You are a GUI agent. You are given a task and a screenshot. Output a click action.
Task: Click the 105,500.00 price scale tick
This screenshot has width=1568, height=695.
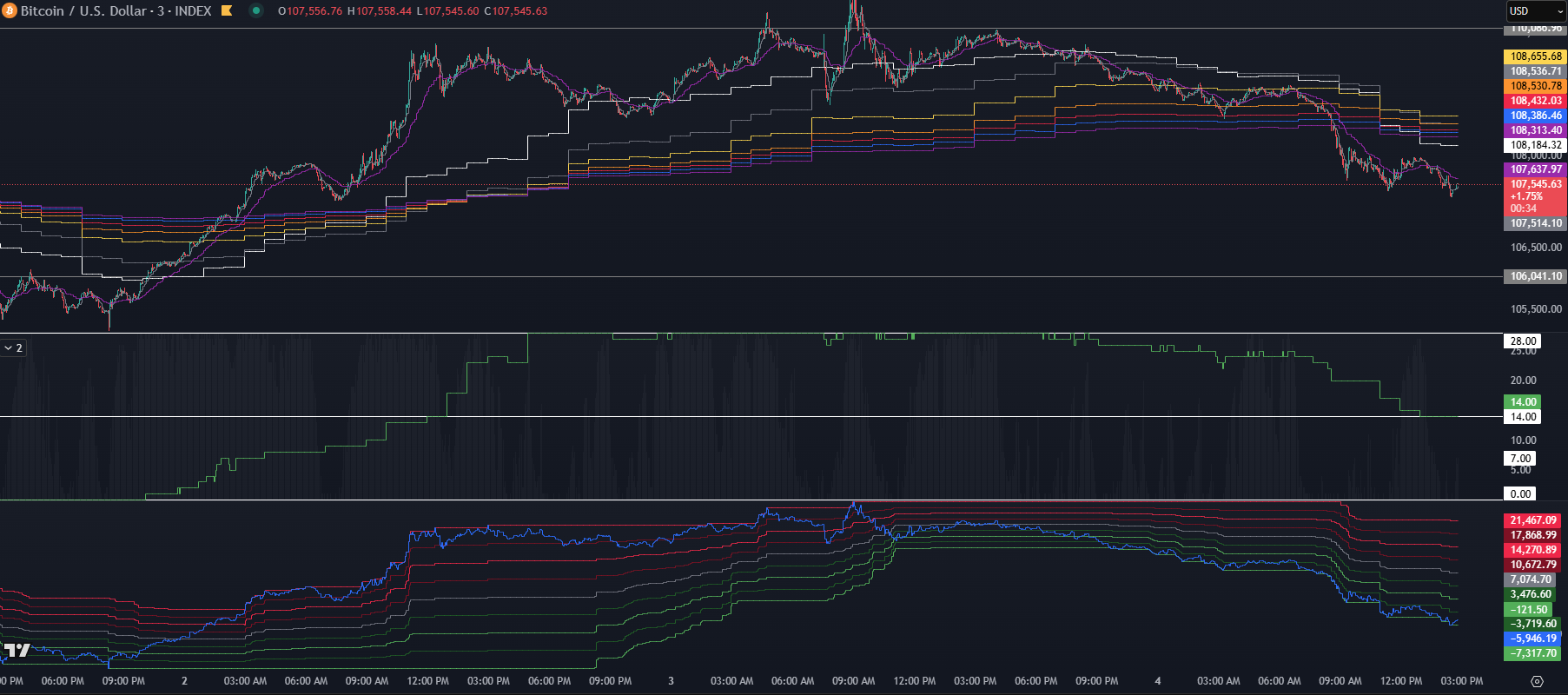(x=1535, y=309)
